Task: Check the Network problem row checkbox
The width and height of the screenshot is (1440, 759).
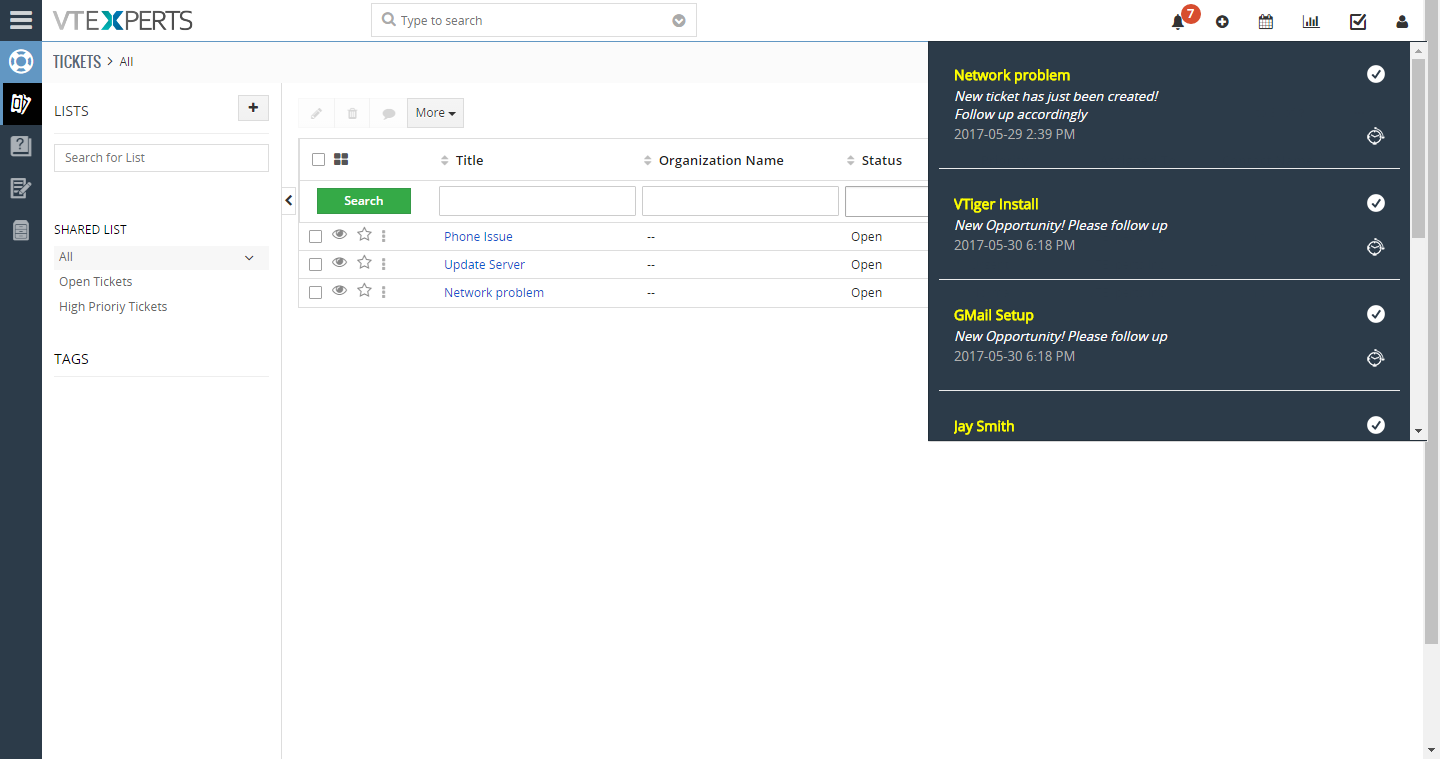Action: tap(315, 293)
